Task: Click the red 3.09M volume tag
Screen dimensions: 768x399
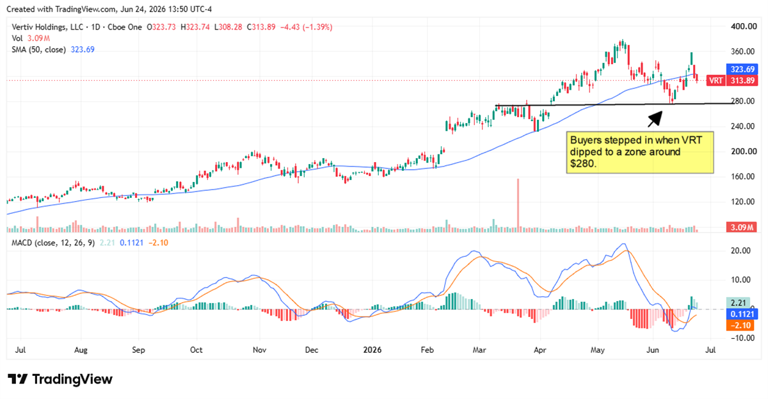Action: [743, 227]
